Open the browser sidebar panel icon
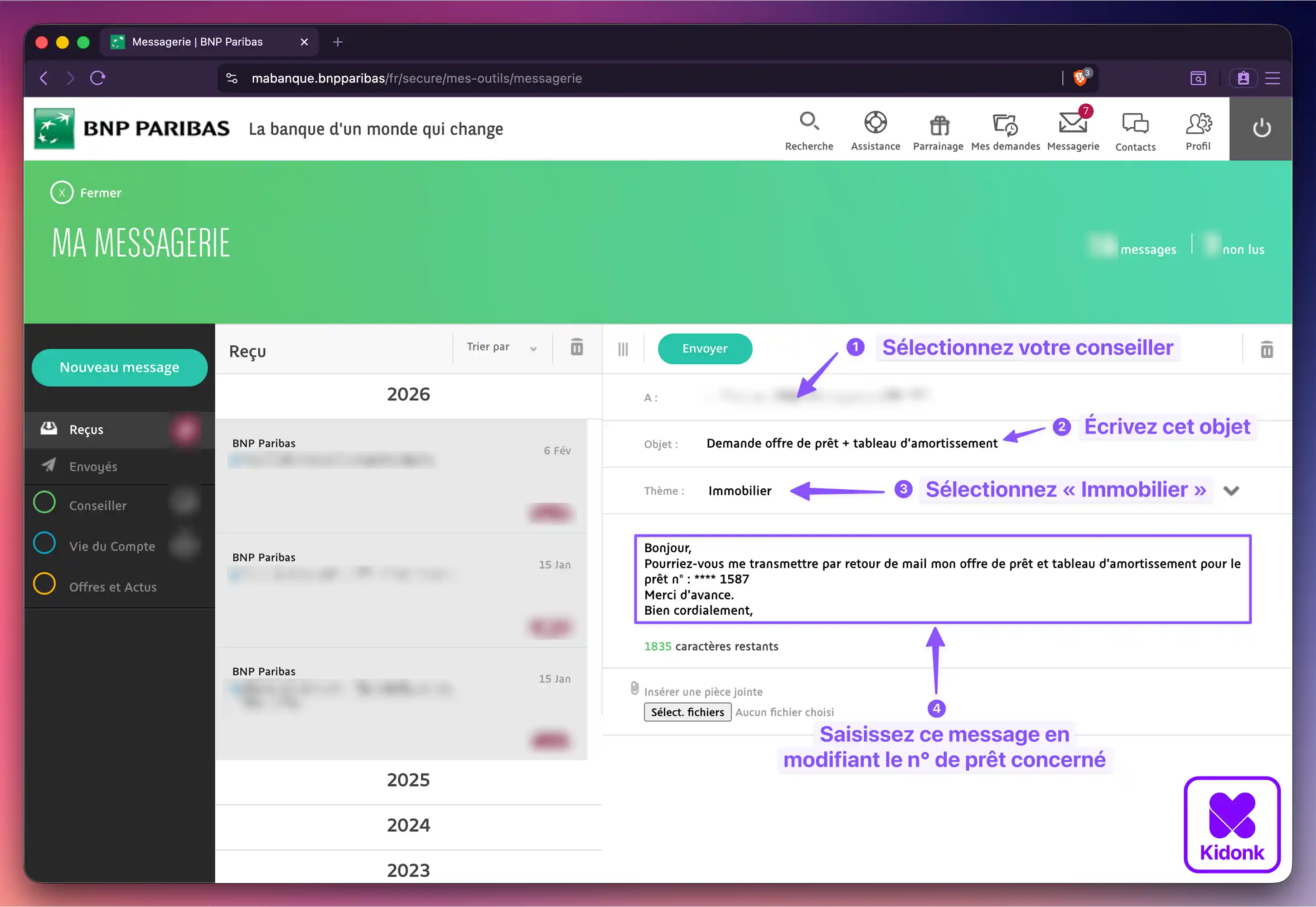Screen dimensions: 1316x907 [x=1198, y=78]
